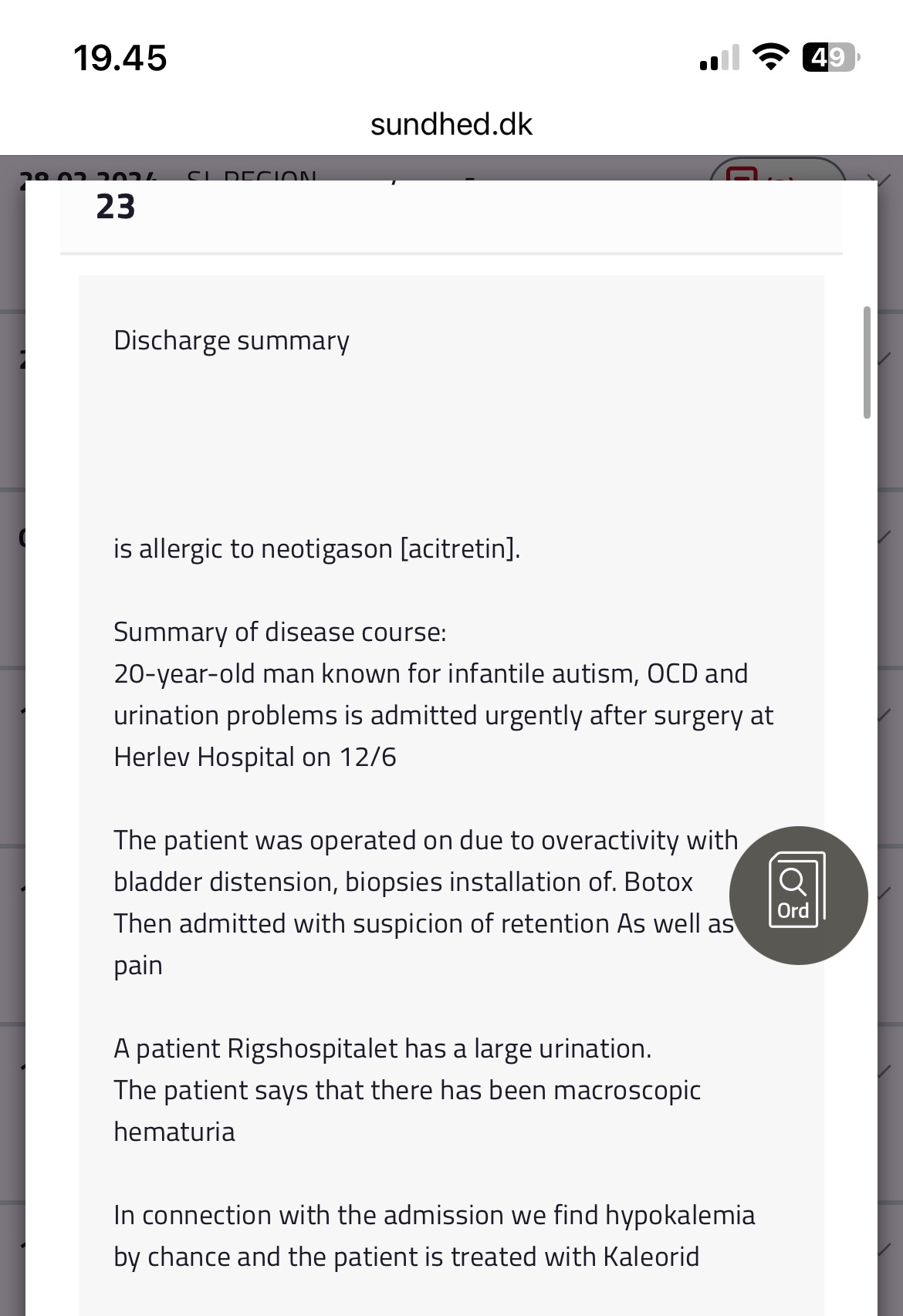Image resolution: width=903 pixels, height=1316 pixels.
Task: Click the word "Kaleorid"
Action: coord(651,1257)
